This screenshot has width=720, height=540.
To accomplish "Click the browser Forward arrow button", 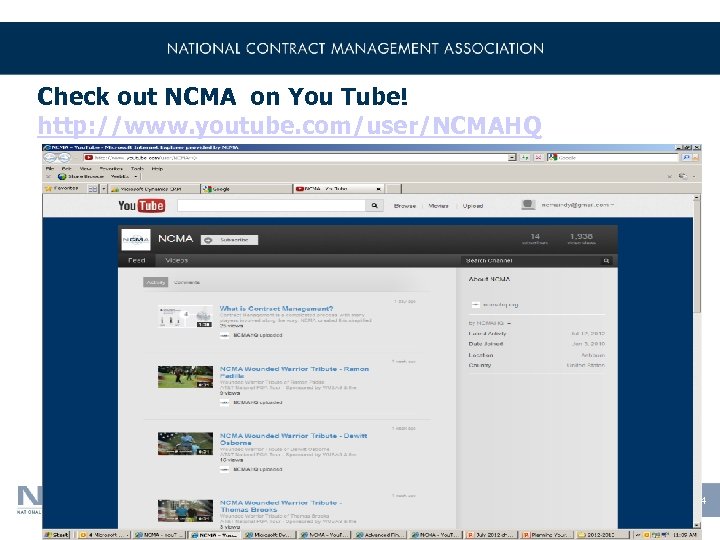I will tap(63, 158).
